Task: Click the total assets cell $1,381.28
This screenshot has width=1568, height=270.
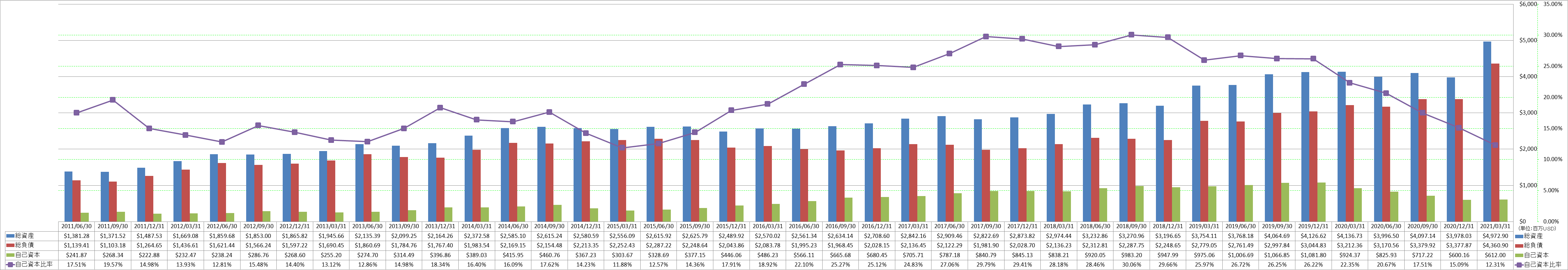Action: coord(77,235)
